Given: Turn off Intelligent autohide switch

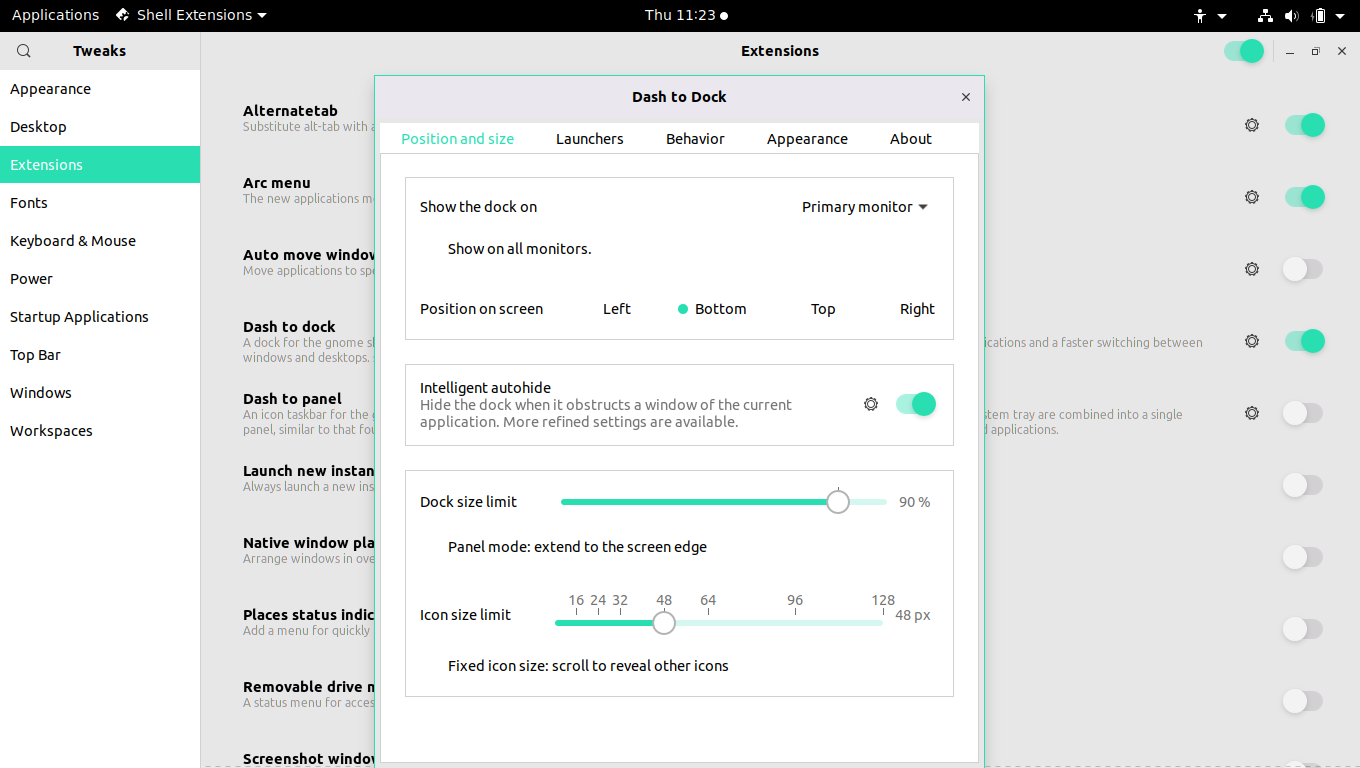Looking at the screenshot, I should click(x=916, y=404).
